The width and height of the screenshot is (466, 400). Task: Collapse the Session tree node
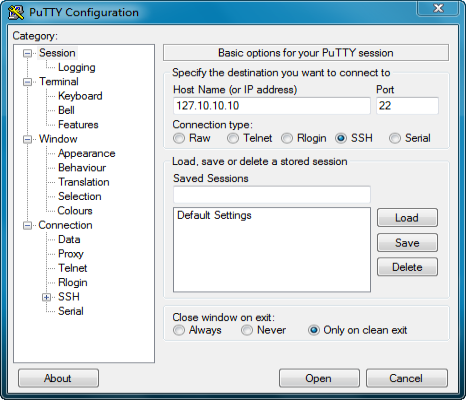(x=28, y=53)
